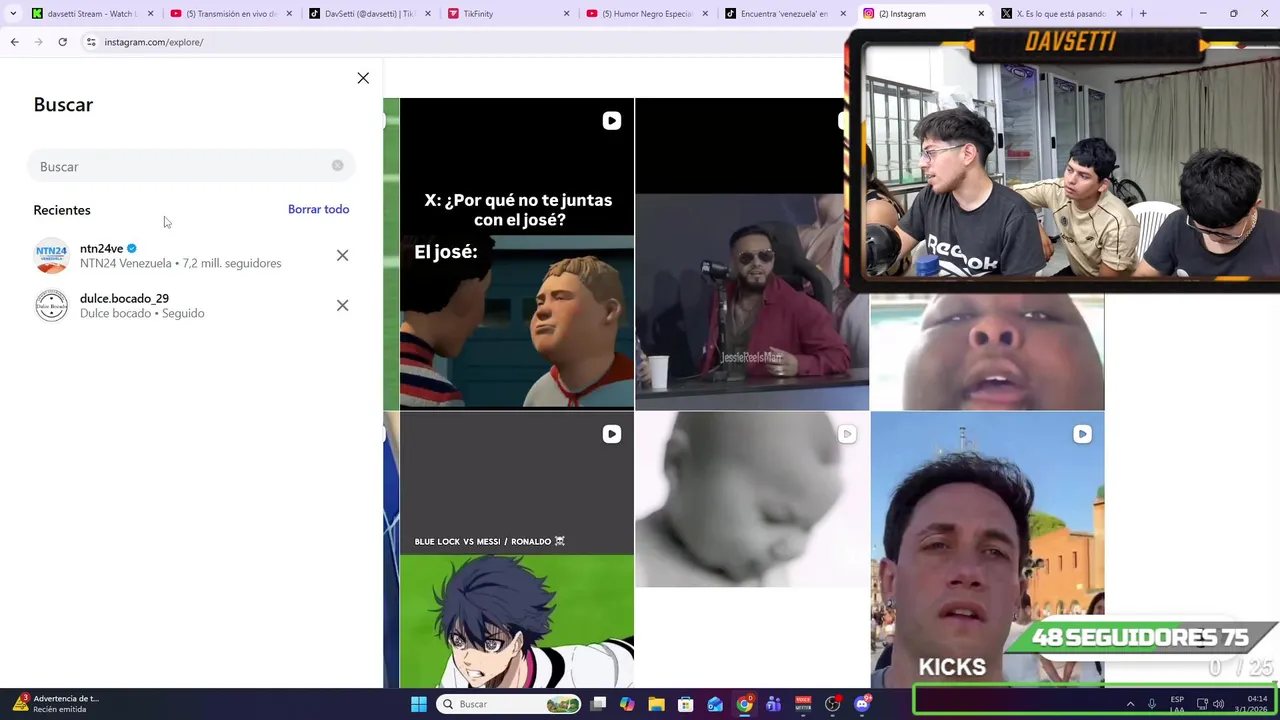Close the Instagram tab
The image size is (1280, 720).
(980, 14)
